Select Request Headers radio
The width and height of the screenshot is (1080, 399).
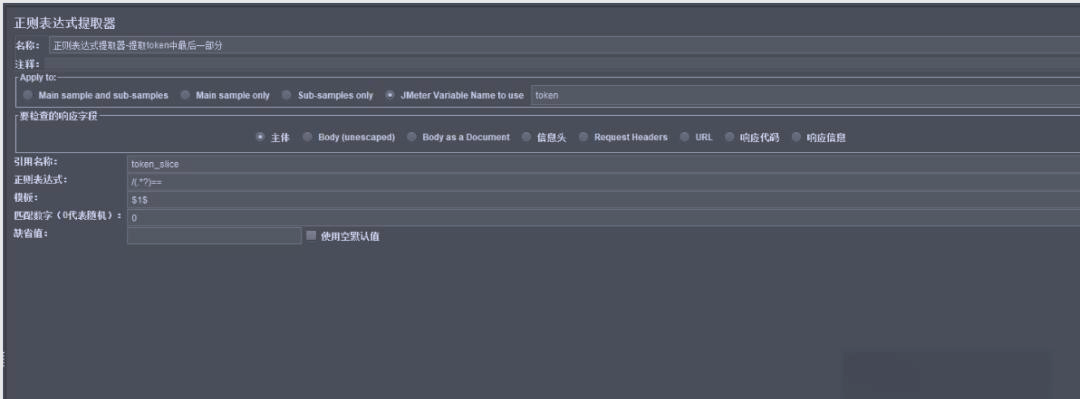(x=583, y=137)
